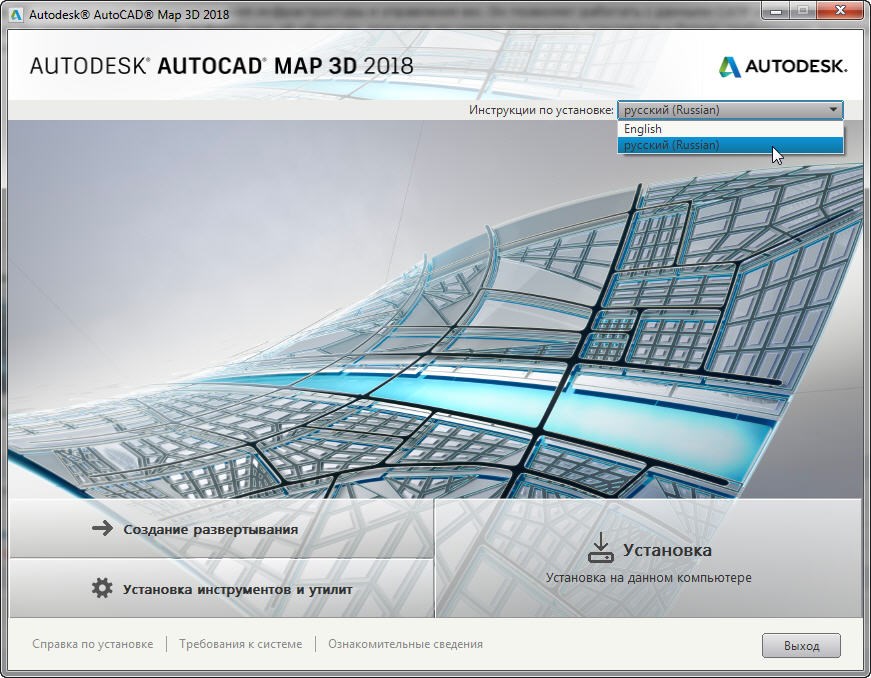Choose English from the language list

(730, 129)
